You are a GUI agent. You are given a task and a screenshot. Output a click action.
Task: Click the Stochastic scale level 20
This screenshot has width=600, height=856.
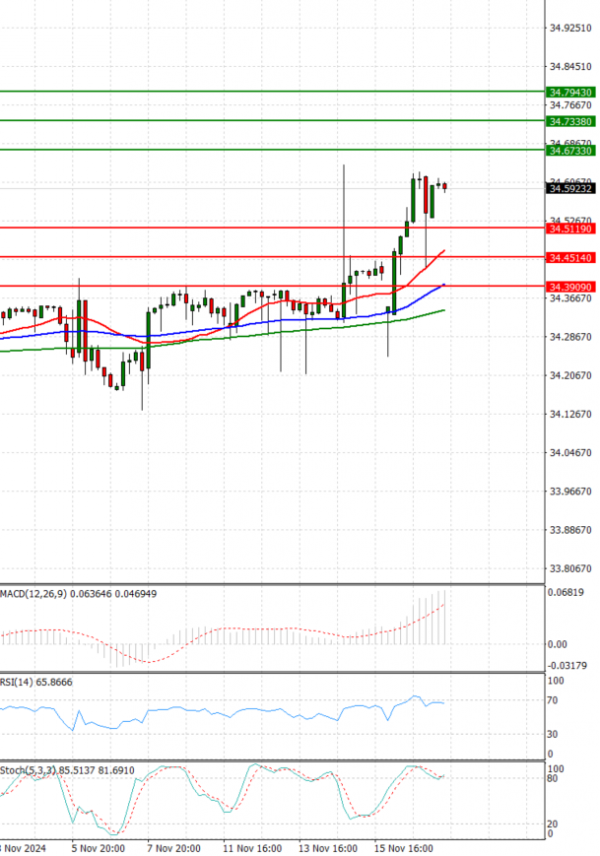coord(553,824)
